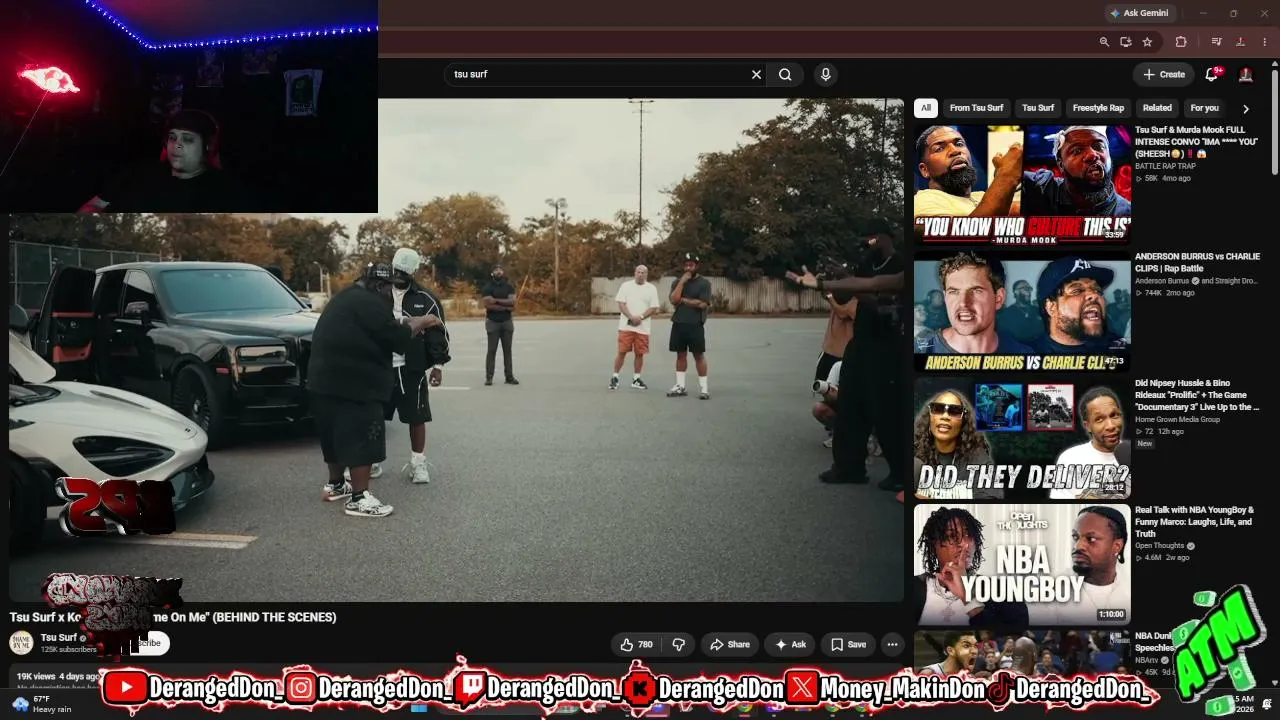Viewport: 1280px width, 720px height.
Task: Open the weather widget showing Heavy rain
Action: coord(42,704)
